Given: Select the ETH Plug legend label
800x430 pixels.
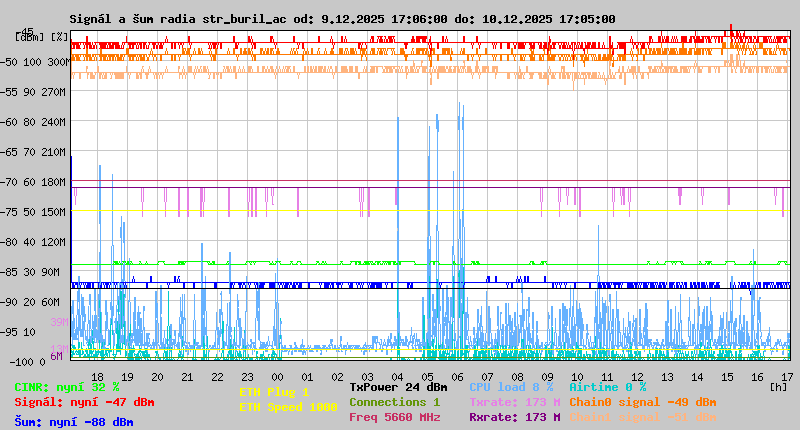Looking at the screenshot, I should 274,392.
